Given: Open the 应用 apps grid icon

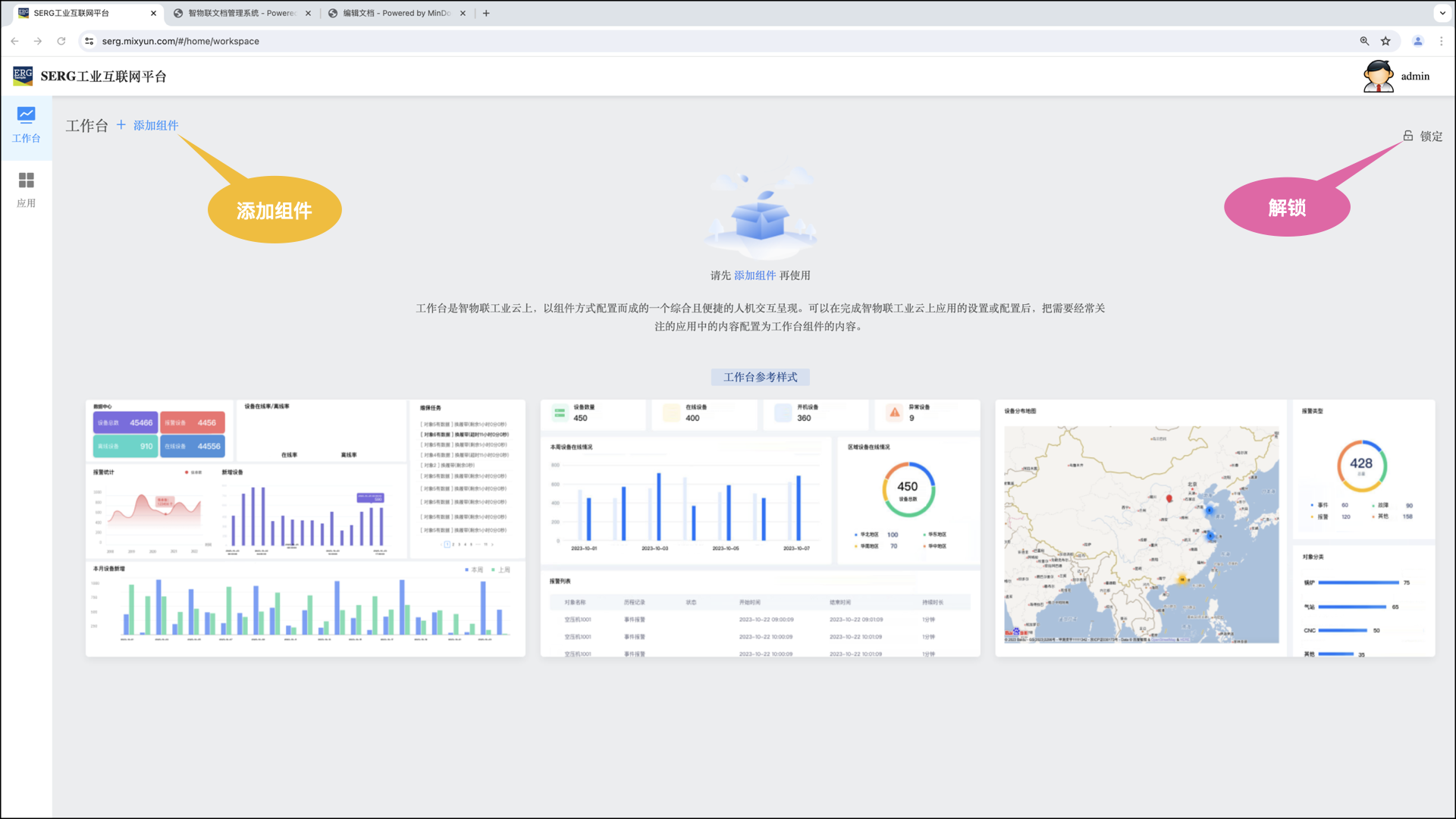Looking at the screenshot, I should click(x=26, y=180).
